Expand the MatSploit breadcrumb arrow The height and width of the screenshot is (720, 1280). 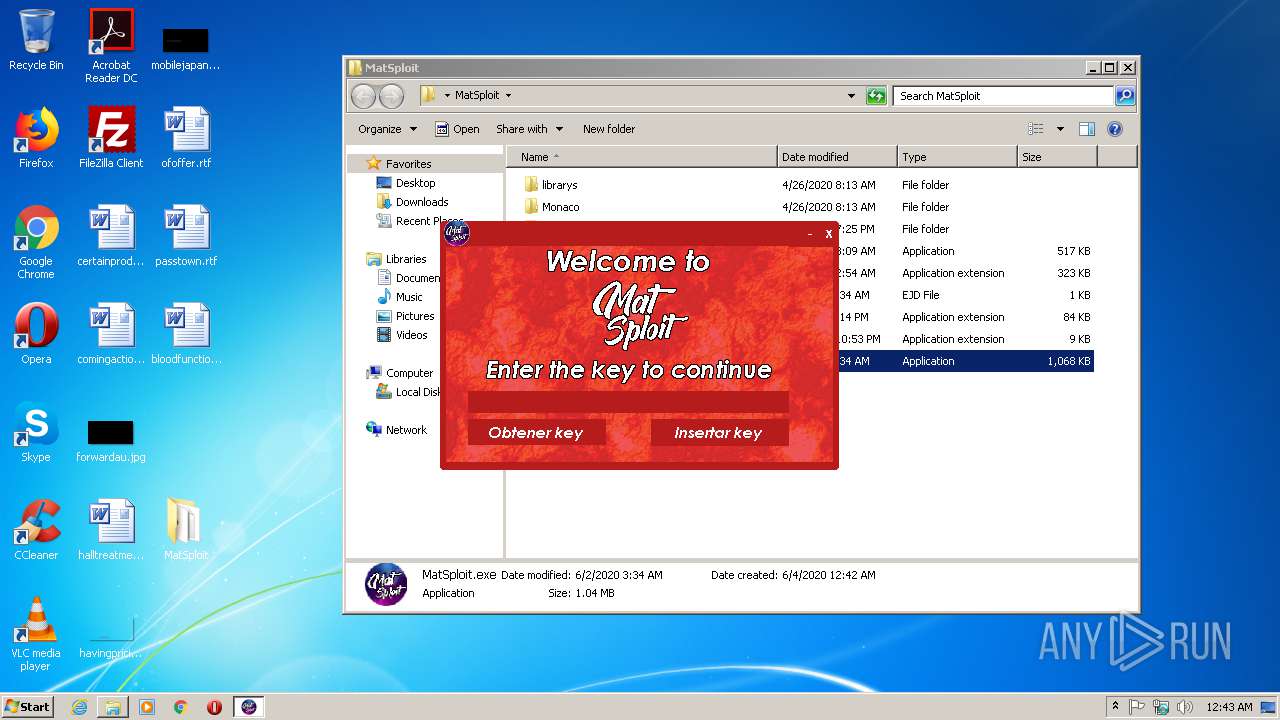[508, 96]
